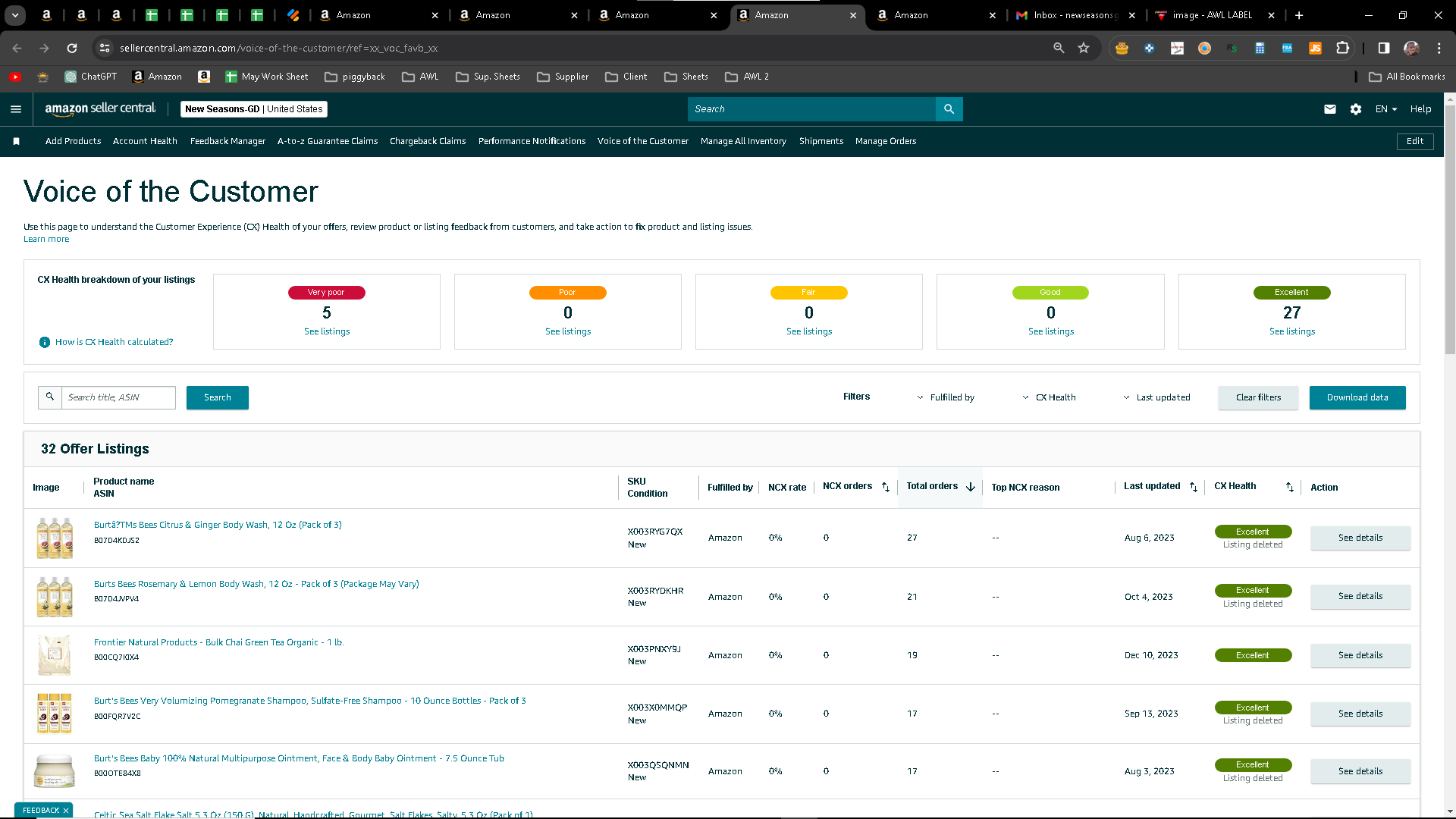This screenshot has width=1456, height=819.
Task: Toggle the browser side panel icon
Action: point(1384,48)
